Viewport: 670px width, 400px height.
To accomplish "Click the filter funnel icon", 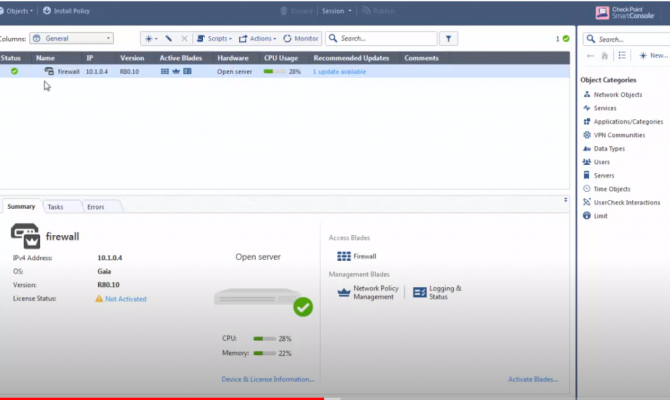I will 448,38.
